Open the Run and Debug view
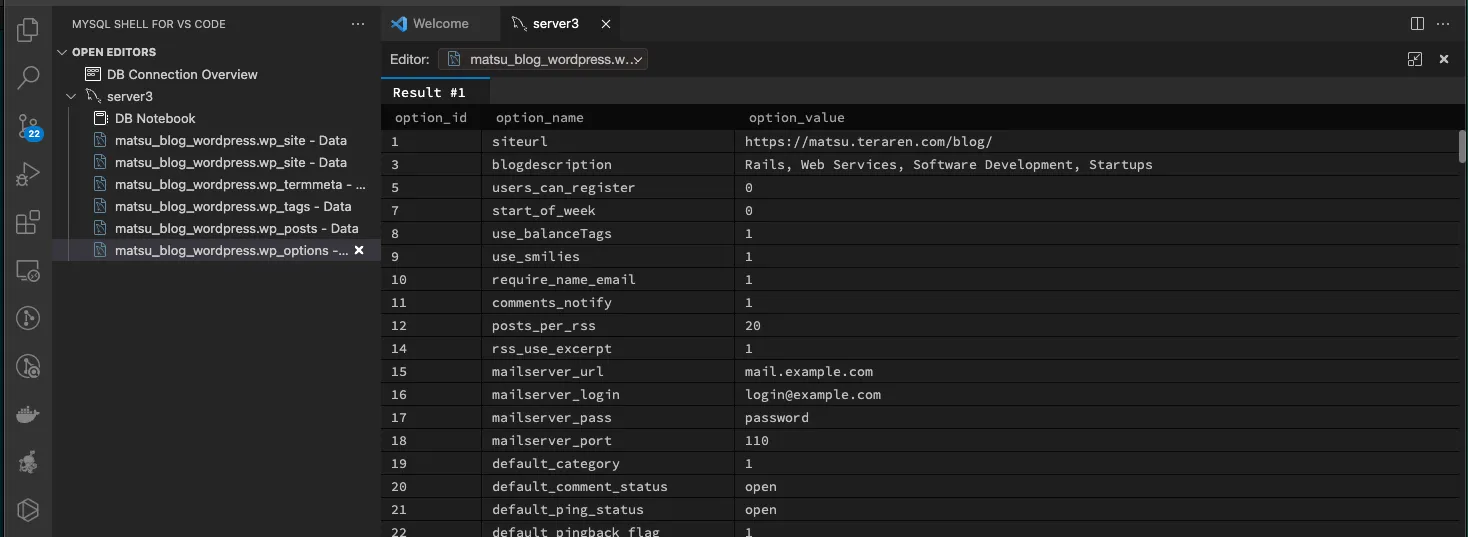 point(28,175)
